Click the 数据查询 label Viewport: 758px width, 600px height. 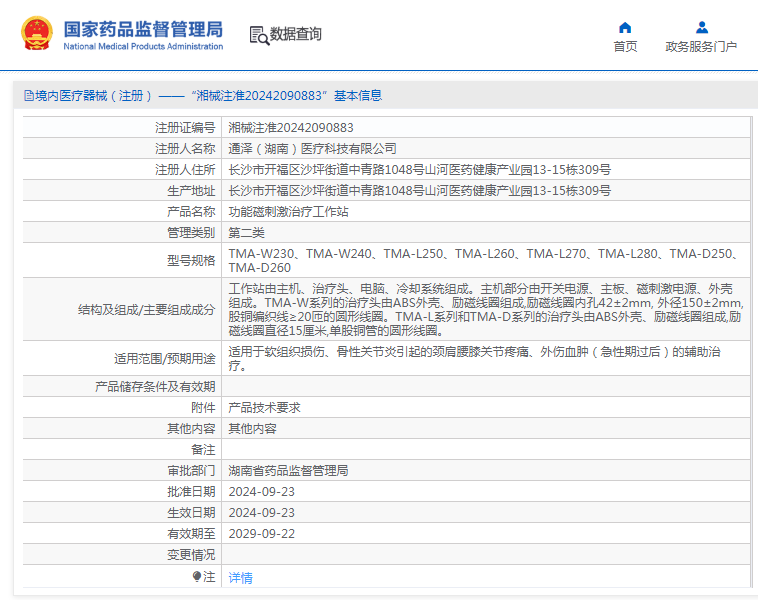click(x=295, y=34)
